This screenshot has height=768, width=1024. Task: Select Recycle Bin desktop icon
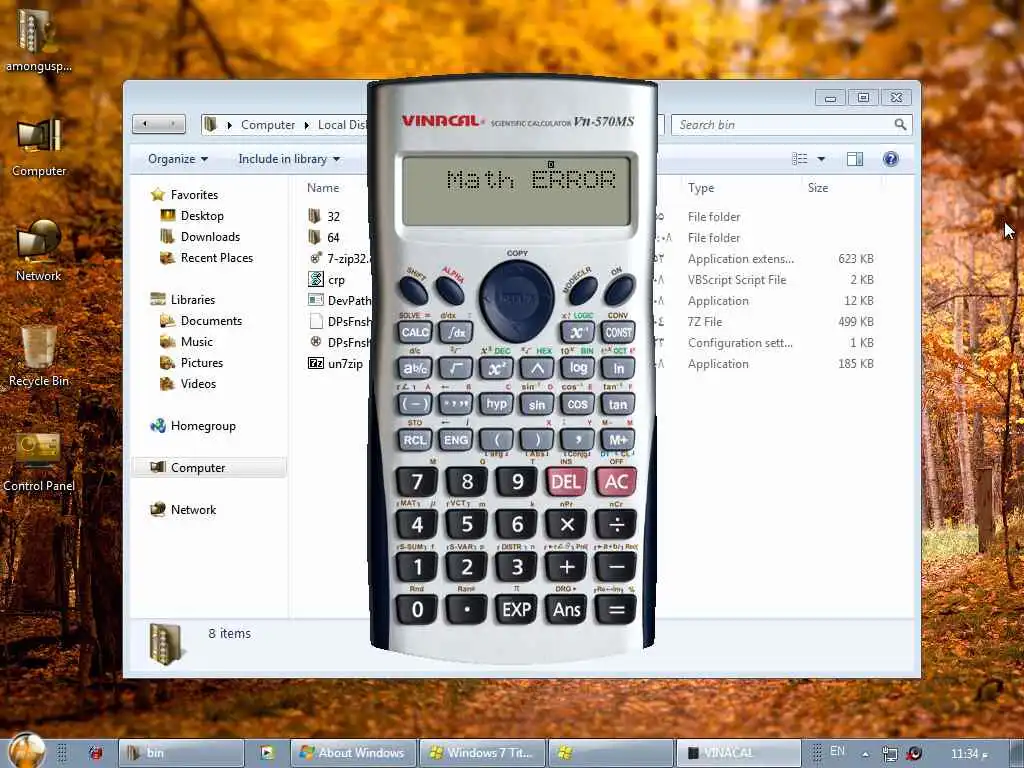click(x=39, y=357)
